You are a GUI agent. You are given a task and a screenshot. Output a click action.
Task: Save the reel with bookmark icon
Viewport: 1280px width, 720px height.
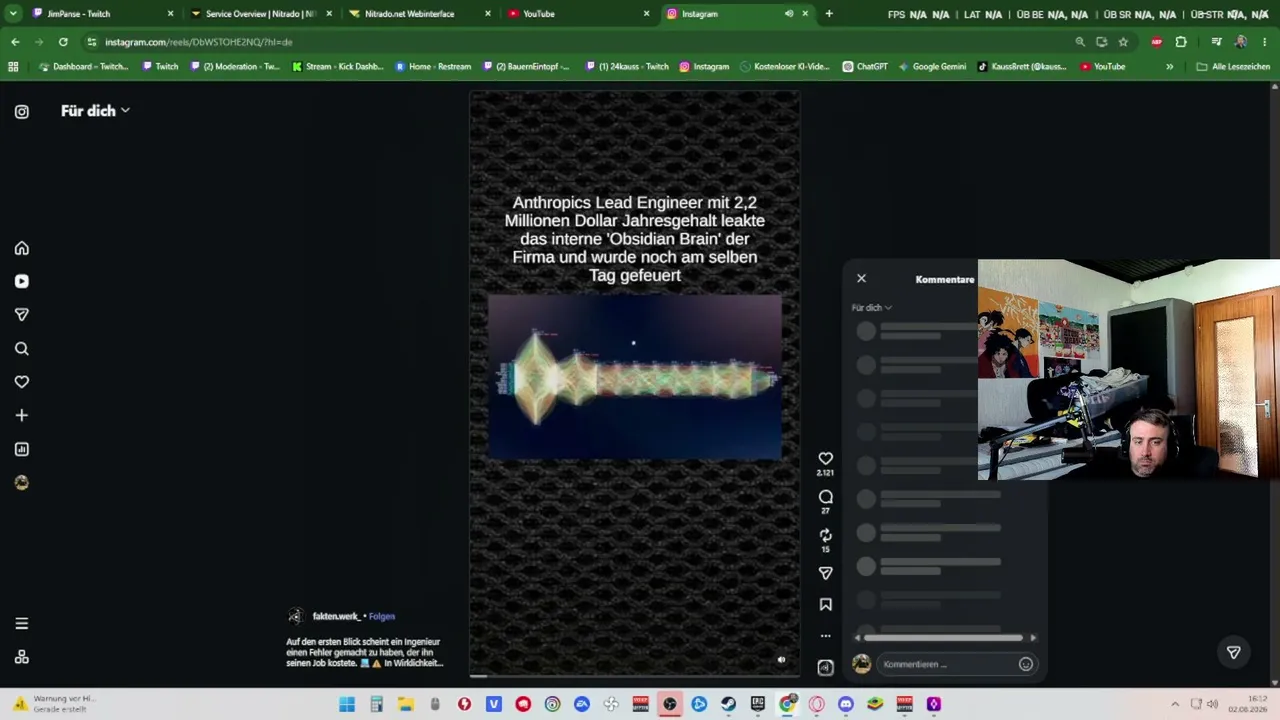[x=826, y=604]
